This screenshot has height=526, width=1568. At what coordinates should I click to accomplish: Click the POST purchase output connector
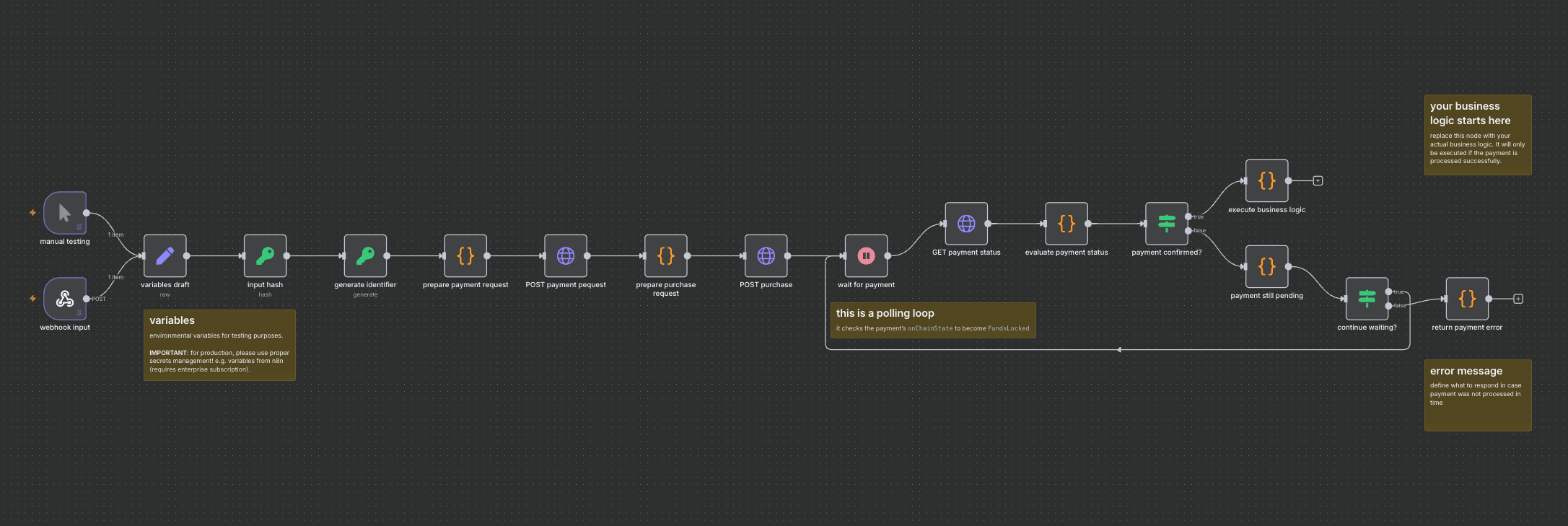click(x=788, y=256)
